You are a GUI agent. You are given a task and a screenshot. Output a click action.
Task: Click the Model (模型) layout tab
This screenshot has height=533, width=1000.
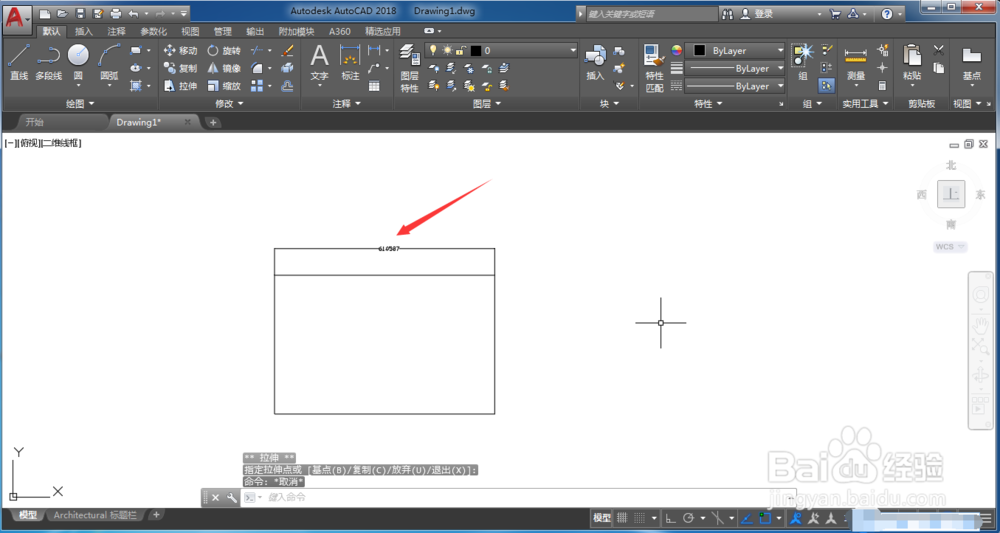click(27, 515)
